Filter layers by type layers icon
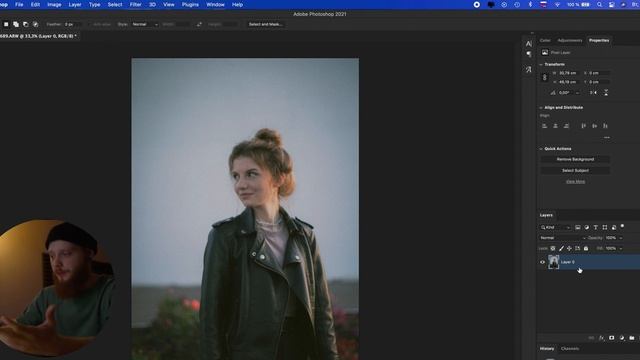Viewport: 640px width, 360px height. click(x=596, y=227)
